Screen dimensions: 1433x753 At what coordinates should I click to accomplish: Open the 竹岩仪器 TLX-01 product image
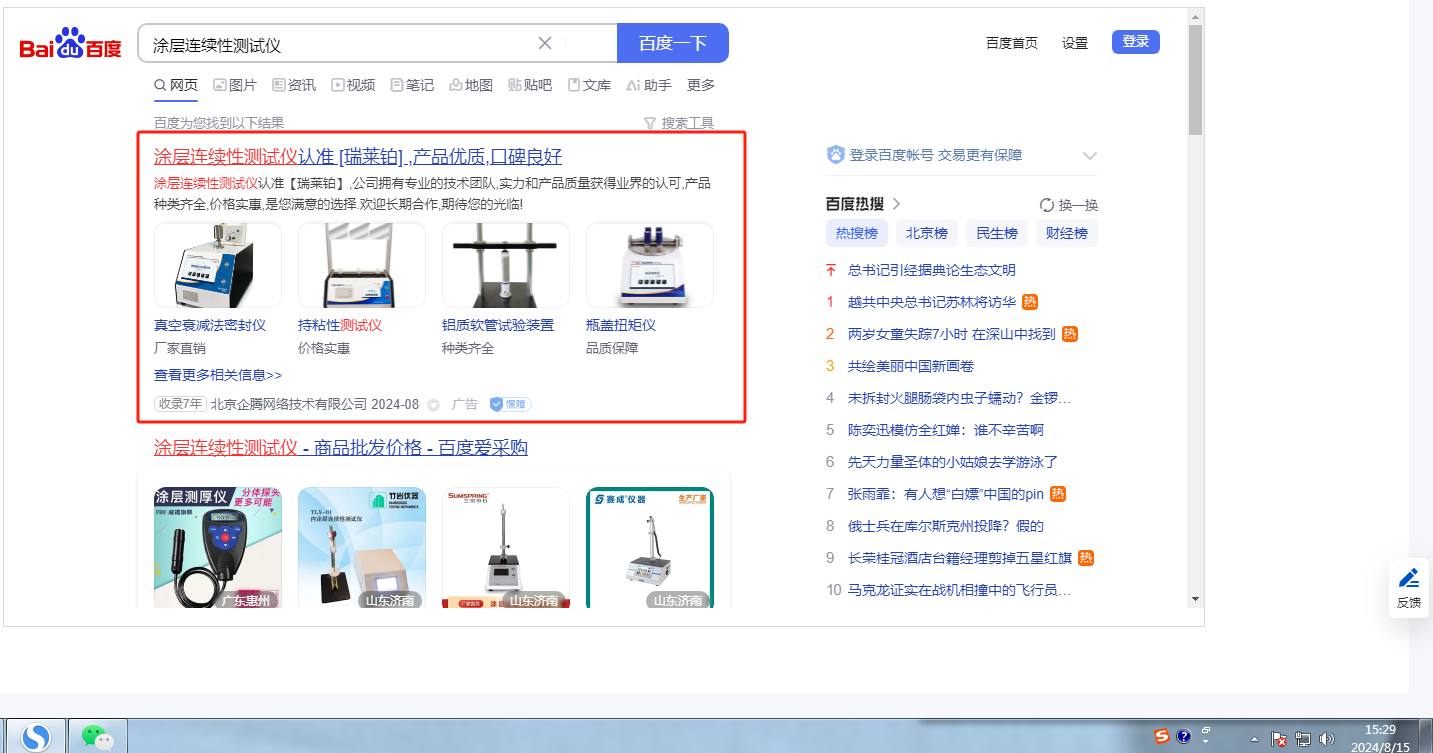pos(362,548)
